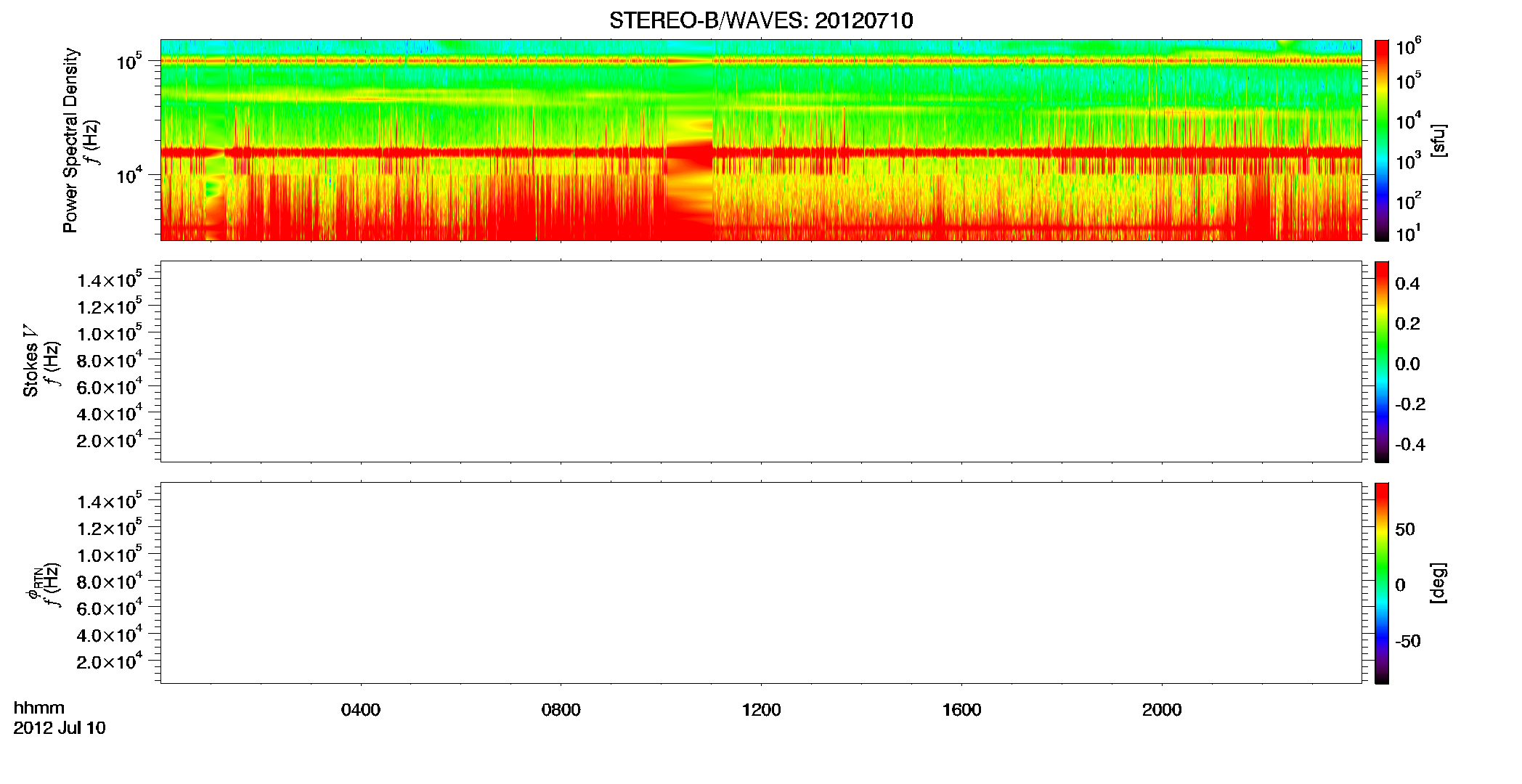The image size is (1522, 784).
Task: Click the red band in the spectrogram
Action: pos(761,152)
